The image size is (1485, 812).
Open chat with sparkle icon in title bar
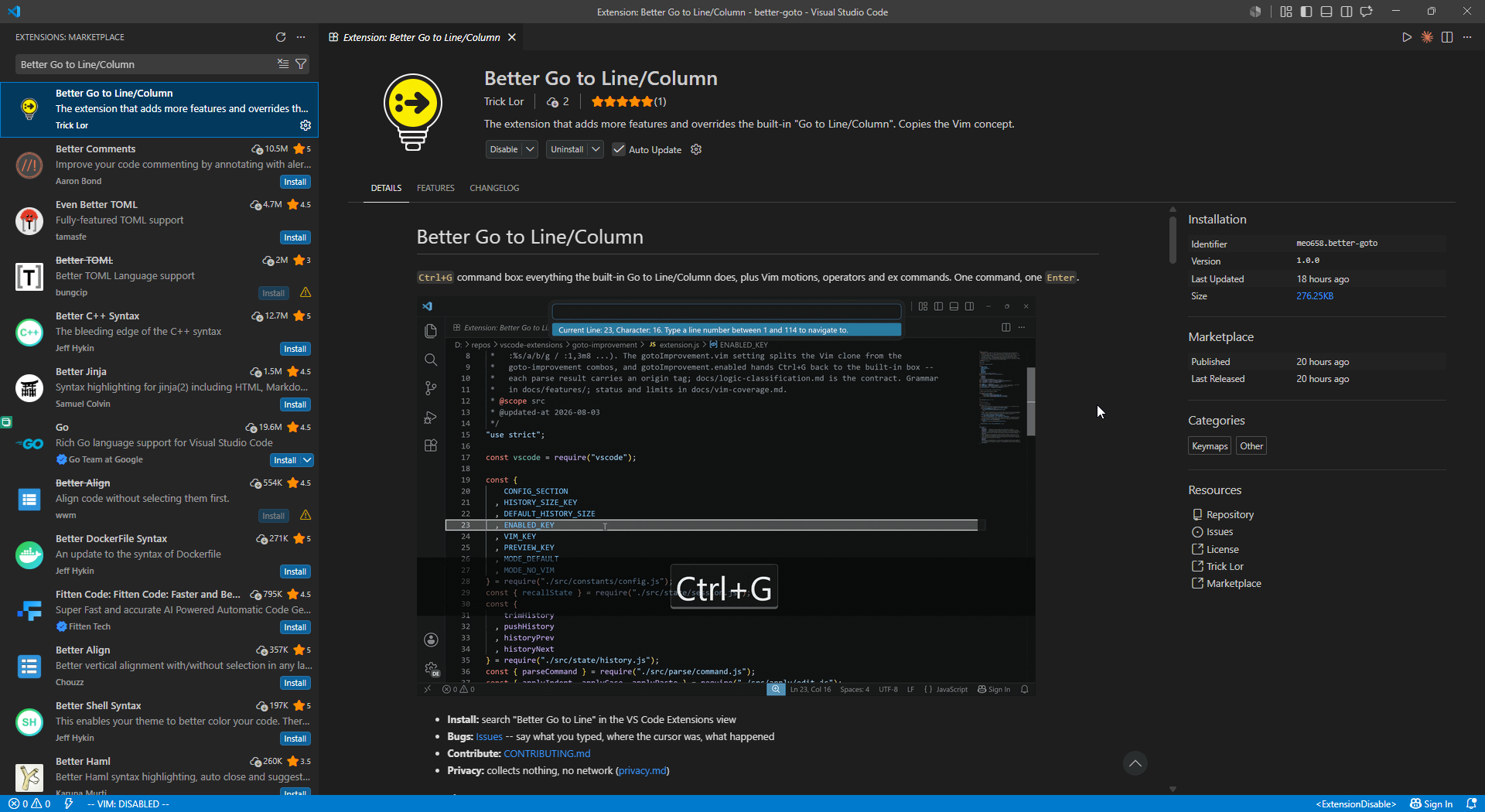(1367, 12)
